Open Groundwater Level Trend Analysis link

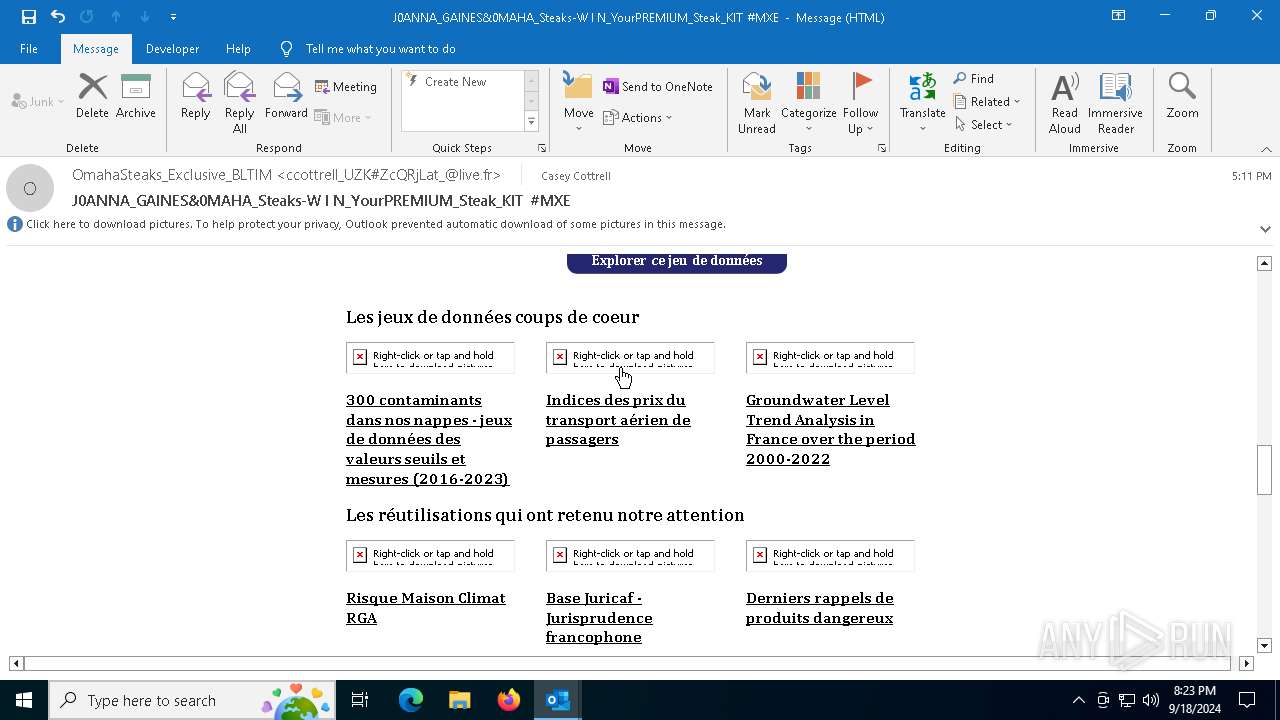[831, 429]
